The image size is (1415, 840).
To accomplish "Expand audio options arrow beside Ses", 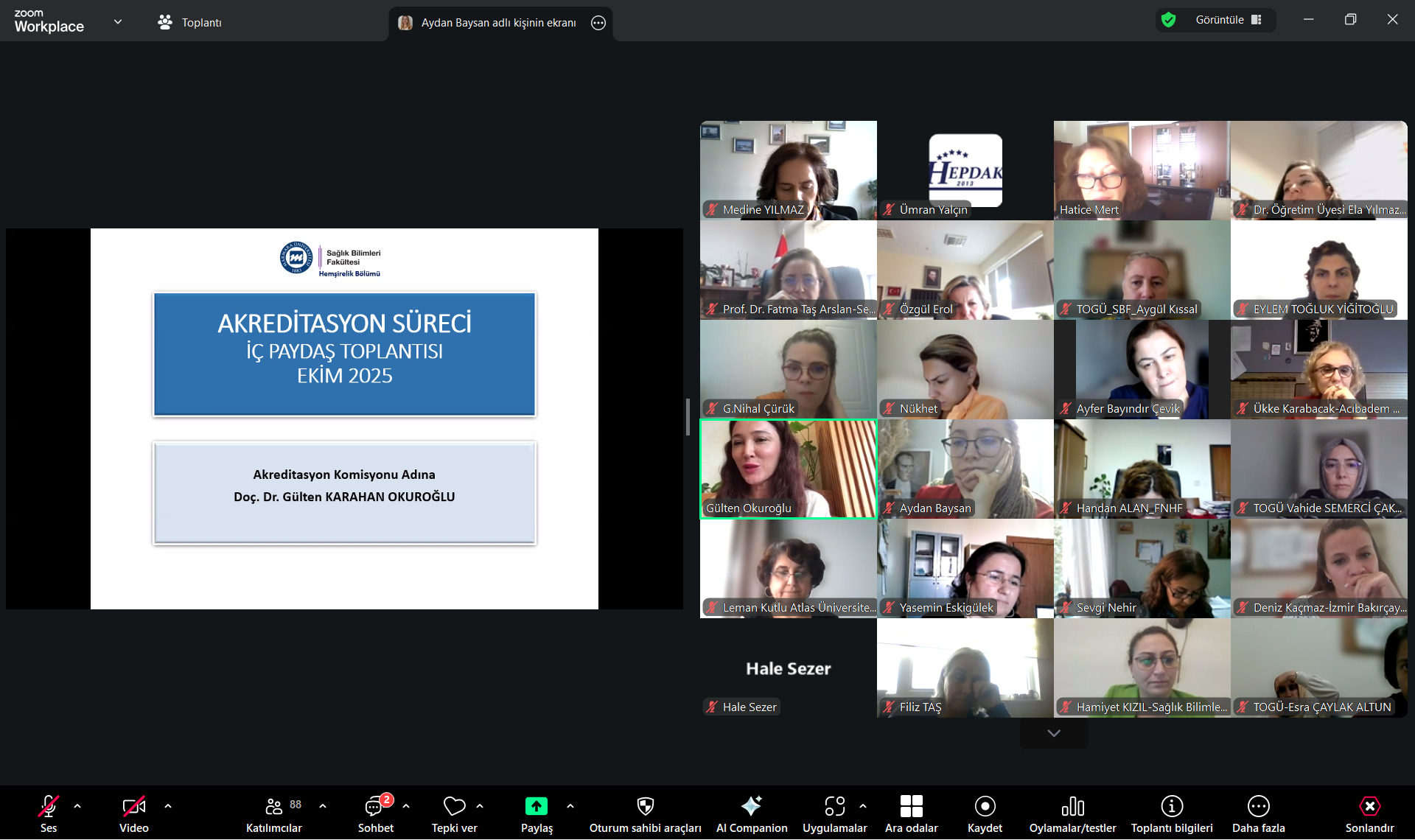I will (77, 806).
